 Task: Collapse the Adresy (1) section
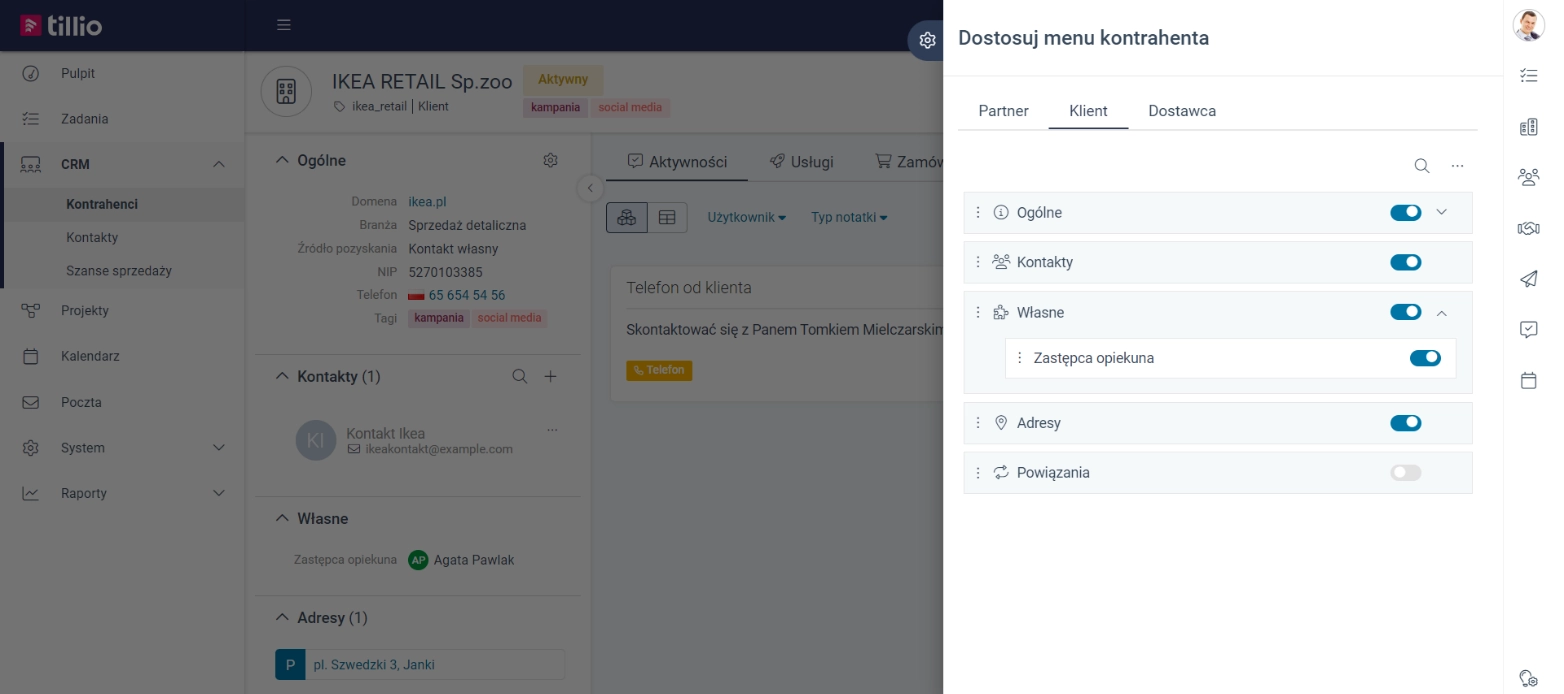[x=281, y=618]
